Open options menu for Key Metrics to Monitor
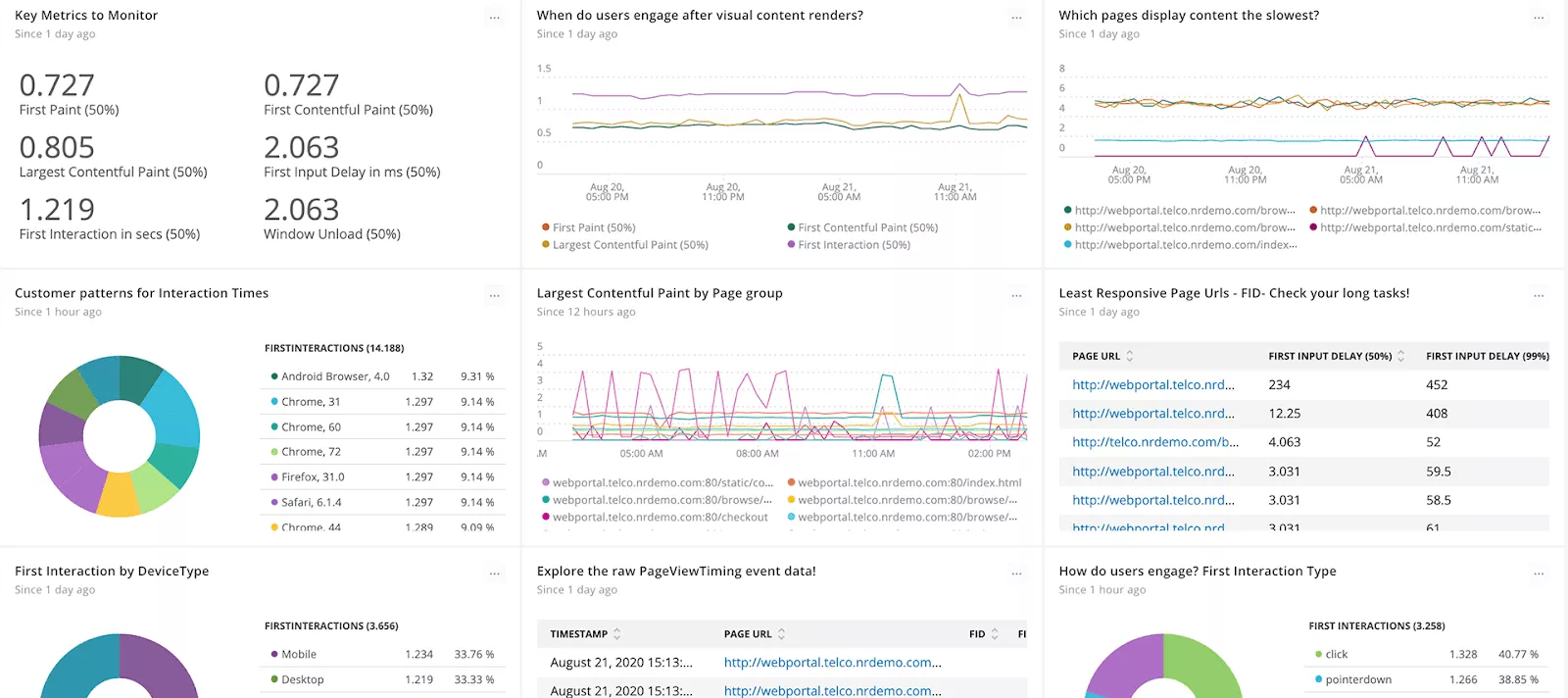The height and width of the screenshot is (698, 1568). click(495, 17)
